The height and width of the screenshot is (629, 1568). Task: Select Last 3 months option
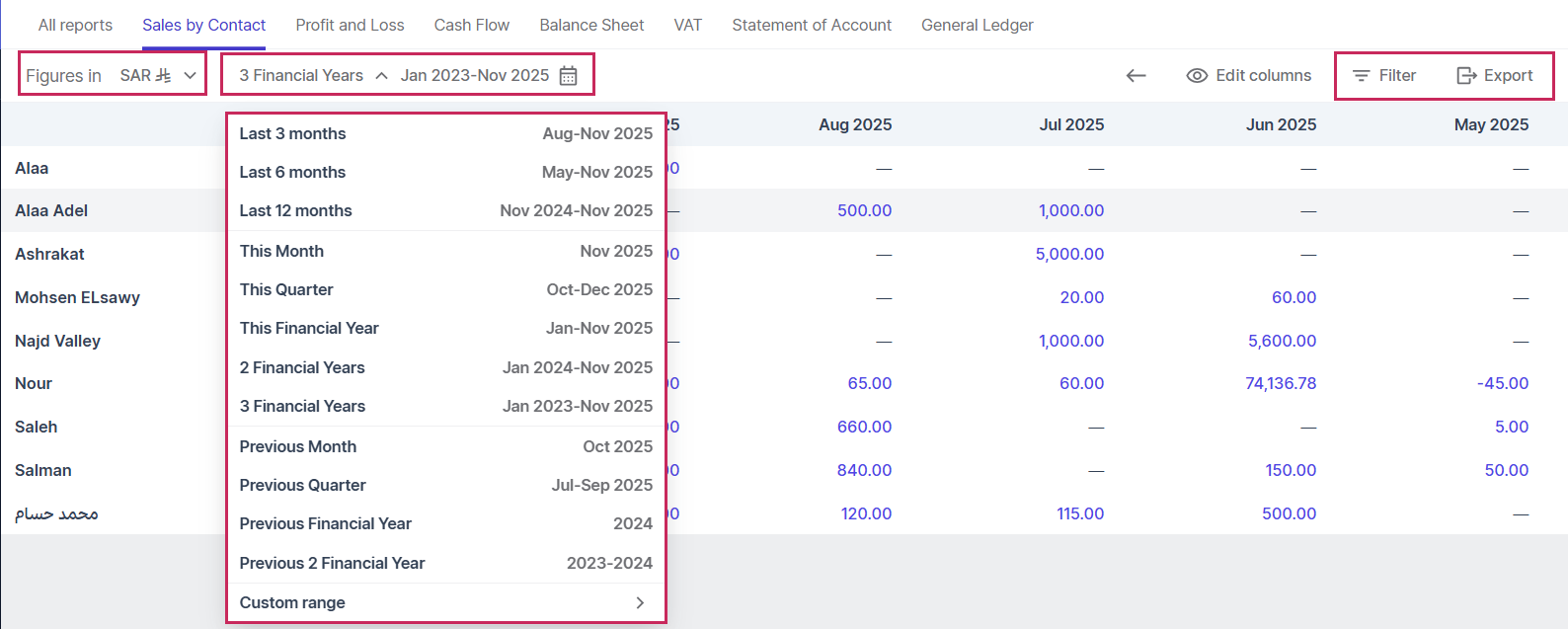[x=445, y=133]
